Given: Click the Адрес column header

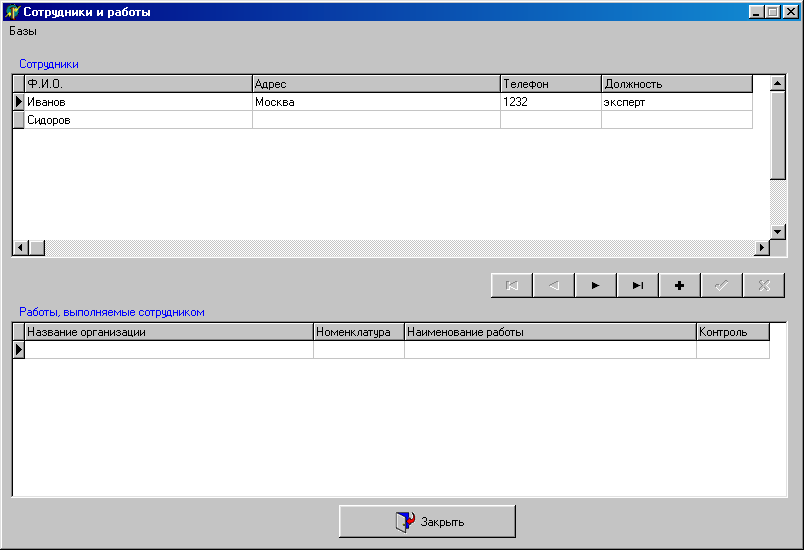Looking at the screenshot, I should pyautogui.click(x=376, y=84).
